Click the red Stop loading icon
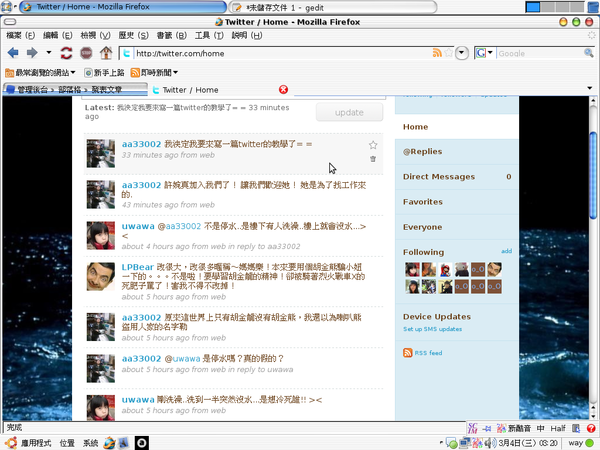600x450 pixels. 86,53
